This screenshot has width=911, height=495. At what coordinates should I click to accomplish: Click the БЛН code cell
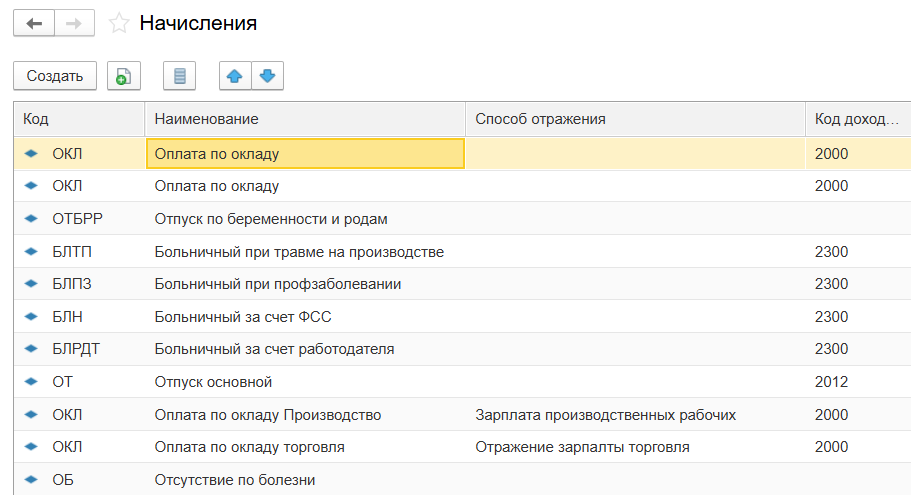pyautogui.click(x=67, y=317)
